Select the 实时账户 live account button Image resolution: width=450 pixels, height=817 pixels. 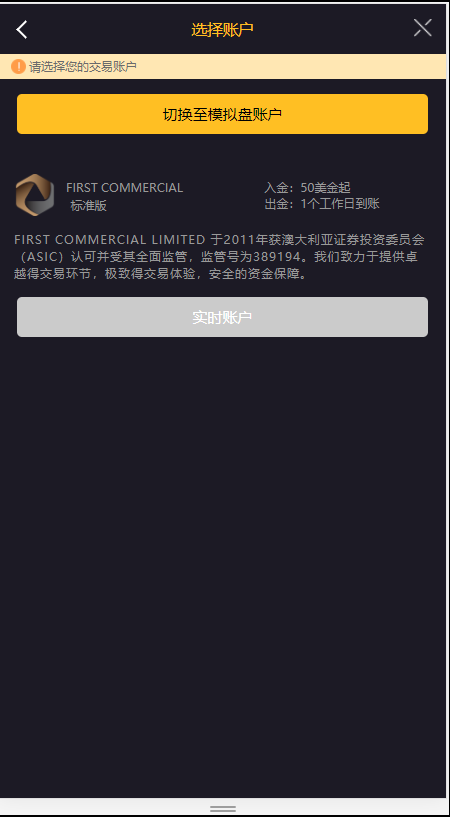(222, 317)
